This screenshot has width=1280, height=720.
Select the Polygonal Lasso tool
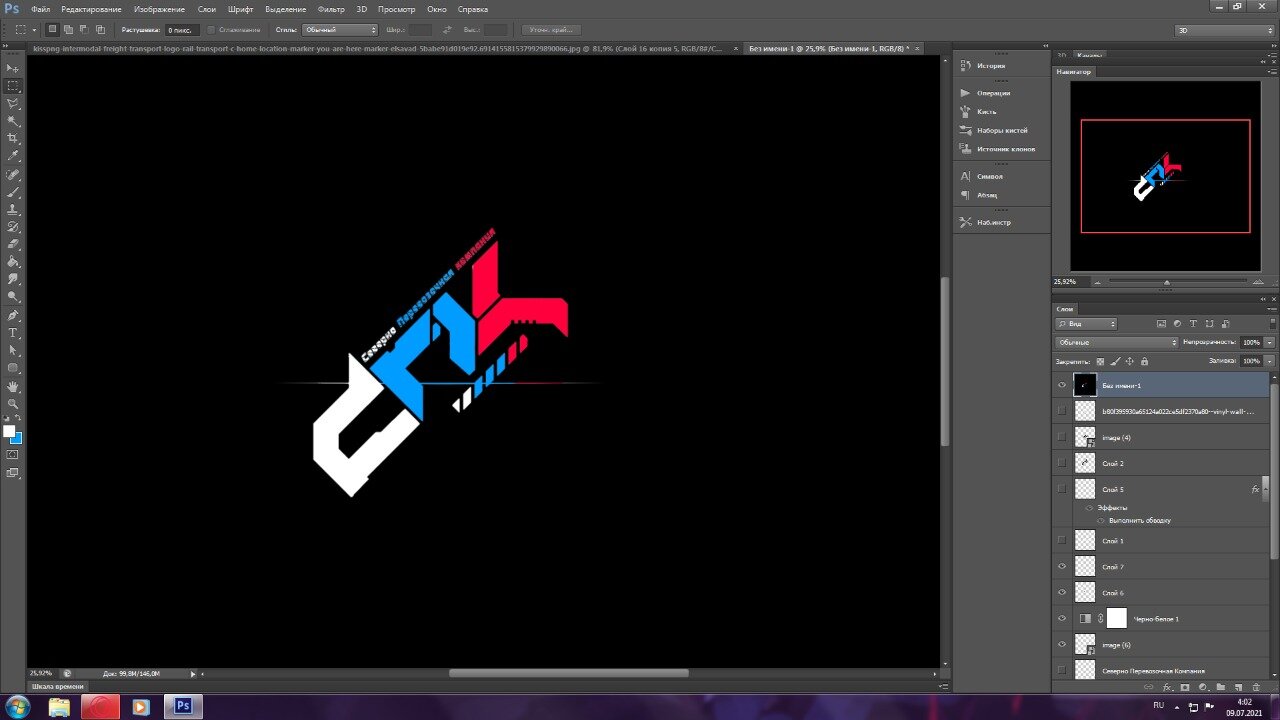click(13, 104)
